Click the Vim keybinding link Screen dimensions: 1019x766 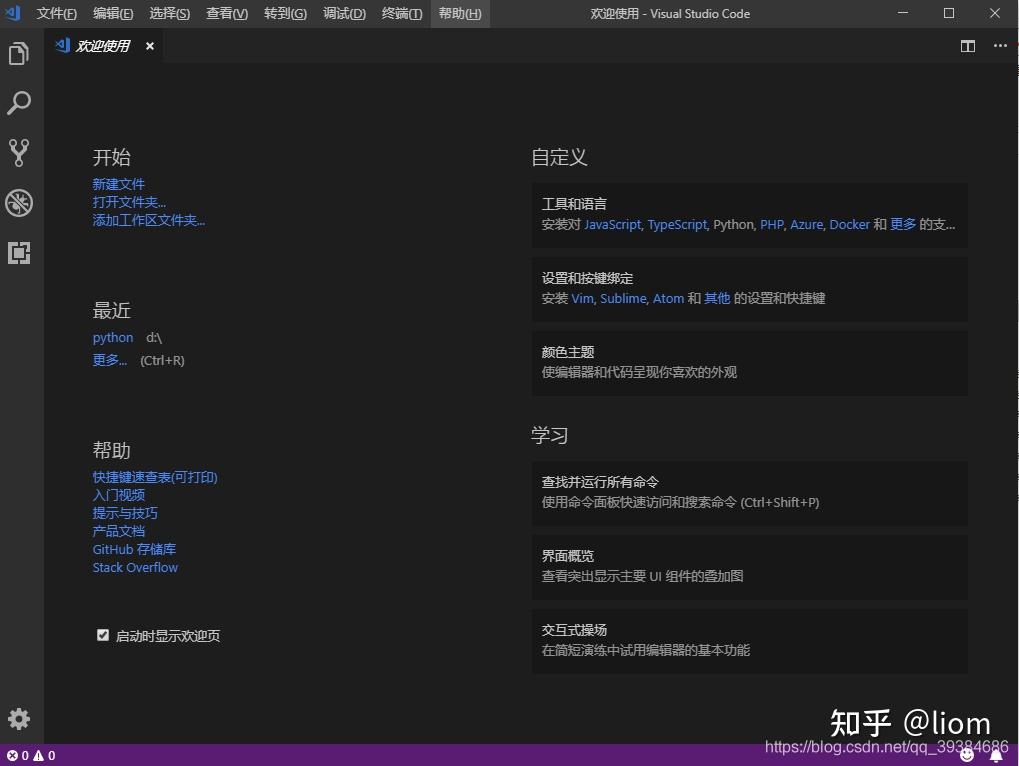pyautogui.click(x=582, y=298)
